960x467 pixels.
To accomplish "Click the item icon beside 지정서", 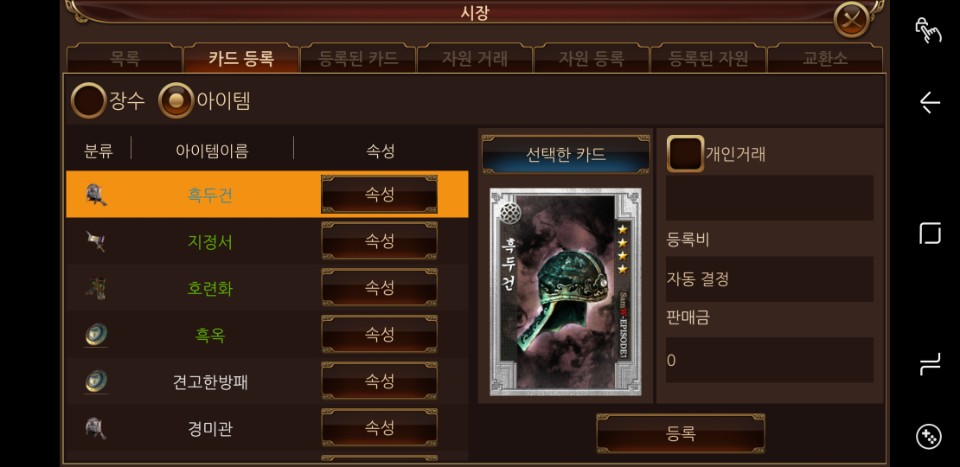I will pos(96,241).
